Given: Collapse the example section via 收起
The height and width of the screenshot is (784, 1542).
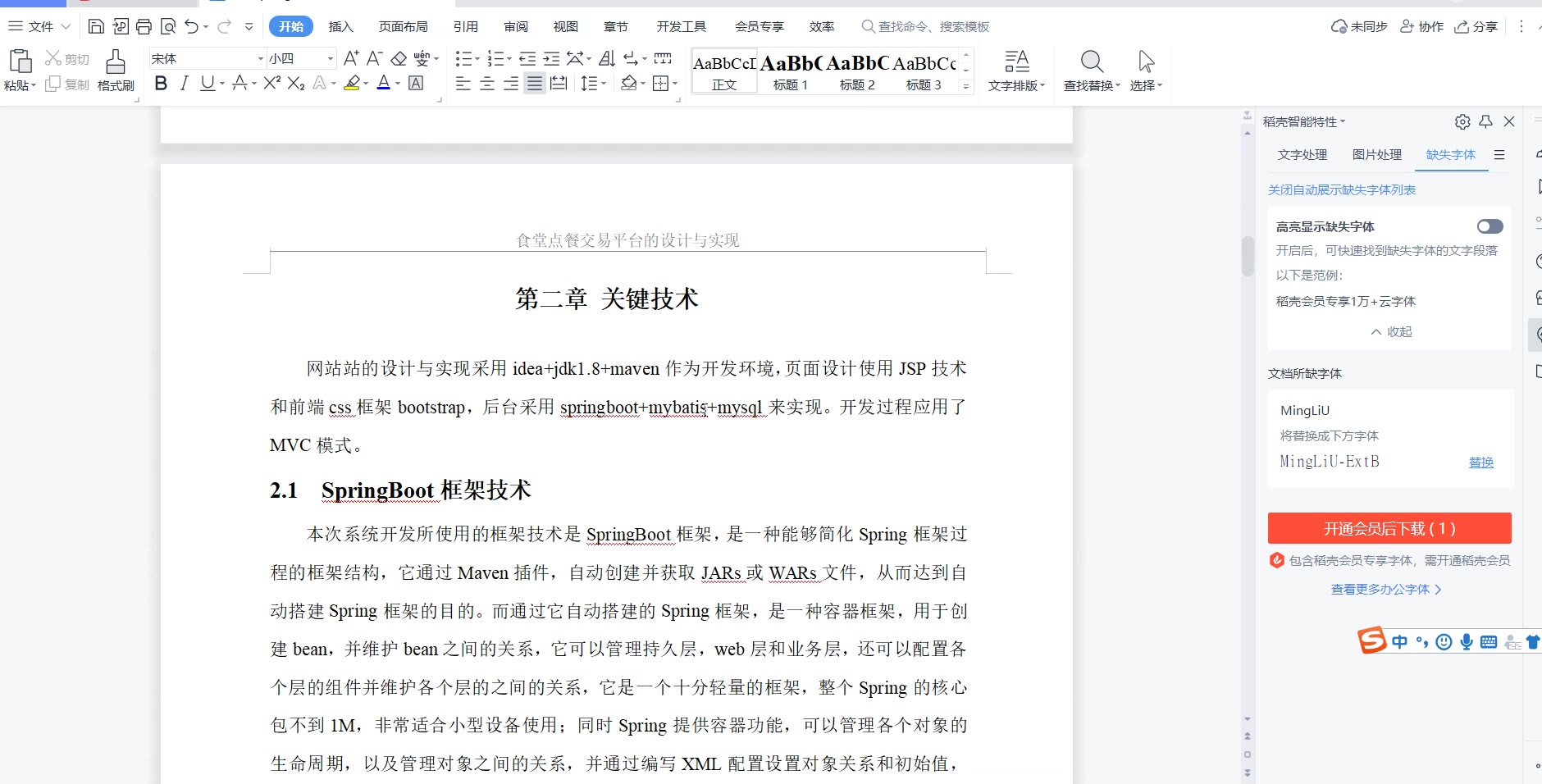Looking at the screenshot, I should (1391, 331).
